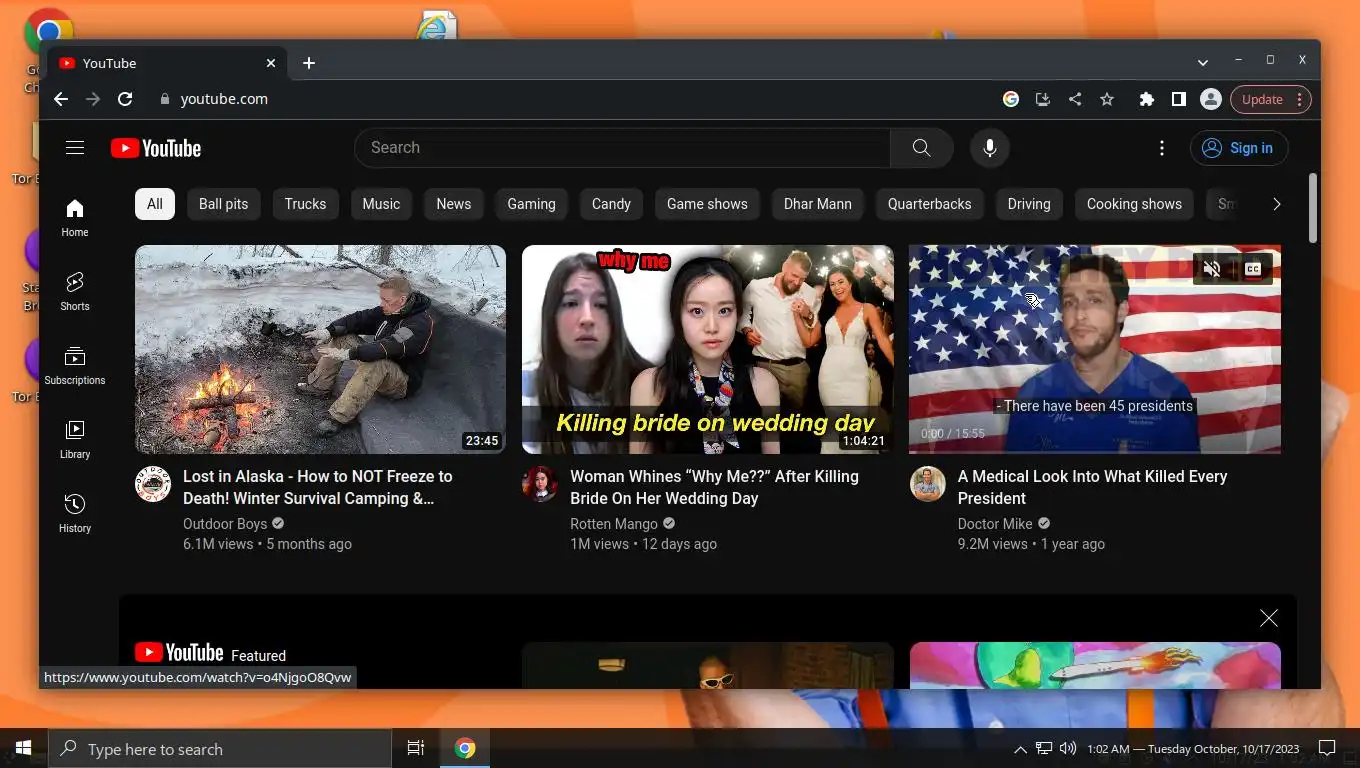Viewport: 1360px width, 768px height.
Task: Open Library in sidebar
Action: (x=75, y=439)
